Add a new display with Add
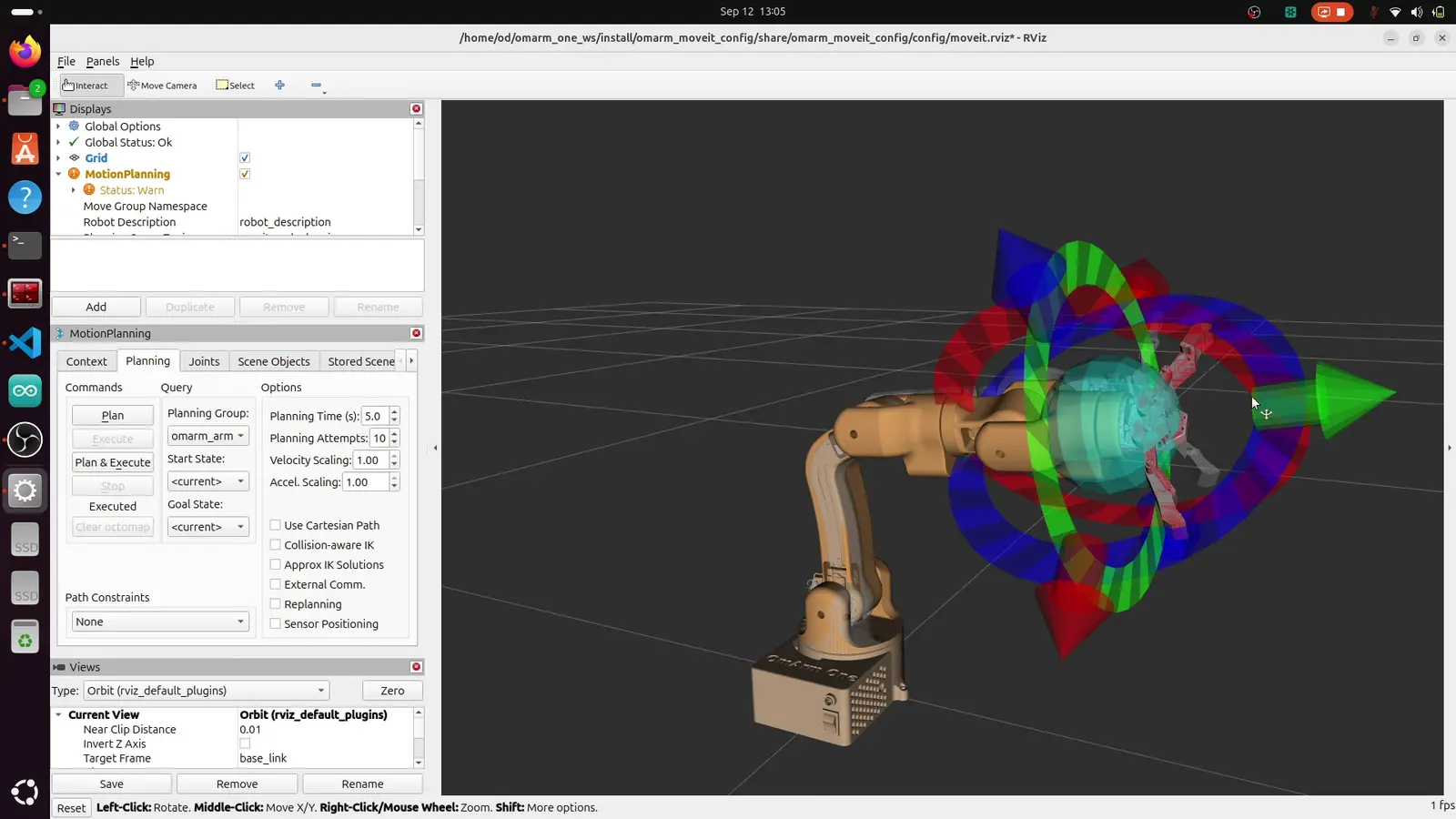 point(96,308)
